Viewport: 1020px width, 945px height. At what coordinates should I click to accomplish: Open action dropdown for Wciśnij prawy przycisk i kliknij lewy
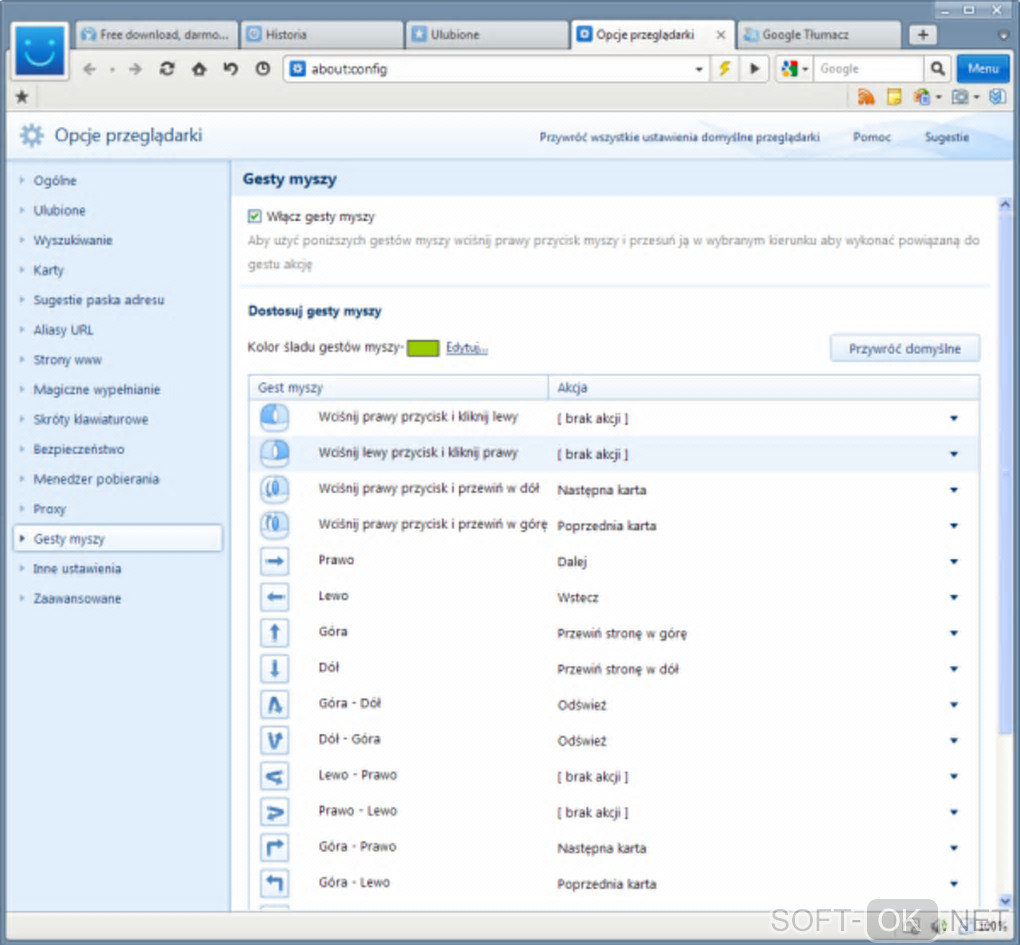pos(954,418)
